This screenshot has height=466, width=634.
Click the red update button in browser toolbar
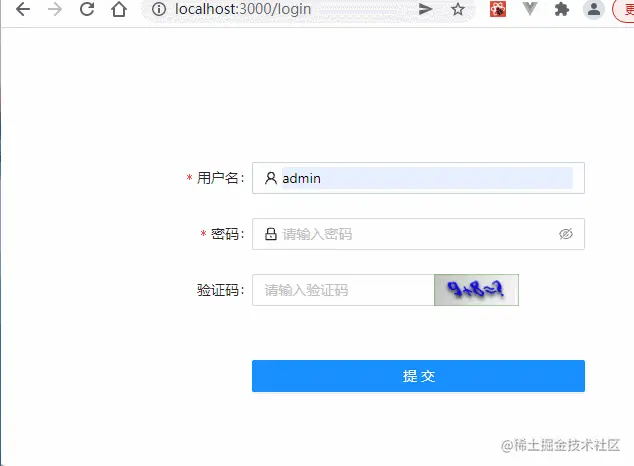click(623, 9)
